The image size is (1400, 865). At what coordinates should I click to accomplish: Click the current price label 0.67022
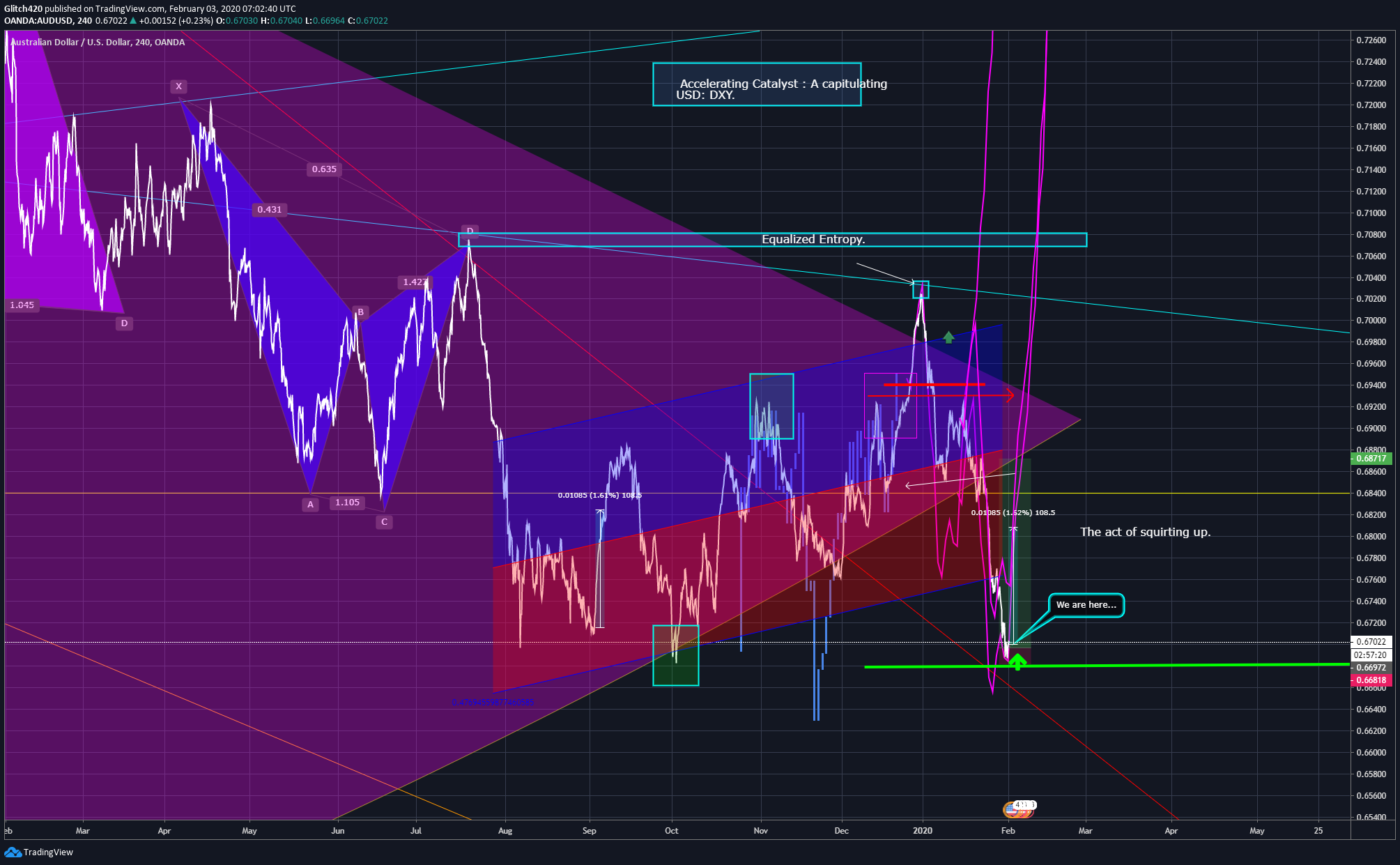(1371, 642)
